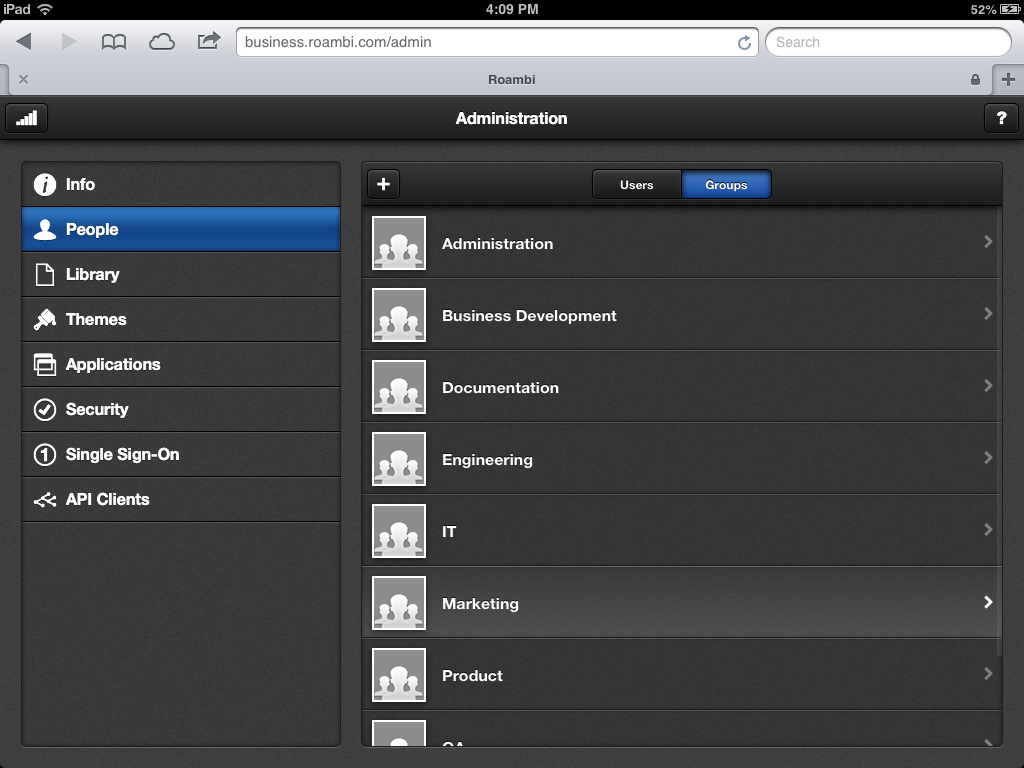Click the Product group avatar
Screen dimensions: 1024x768
(399, 675)
